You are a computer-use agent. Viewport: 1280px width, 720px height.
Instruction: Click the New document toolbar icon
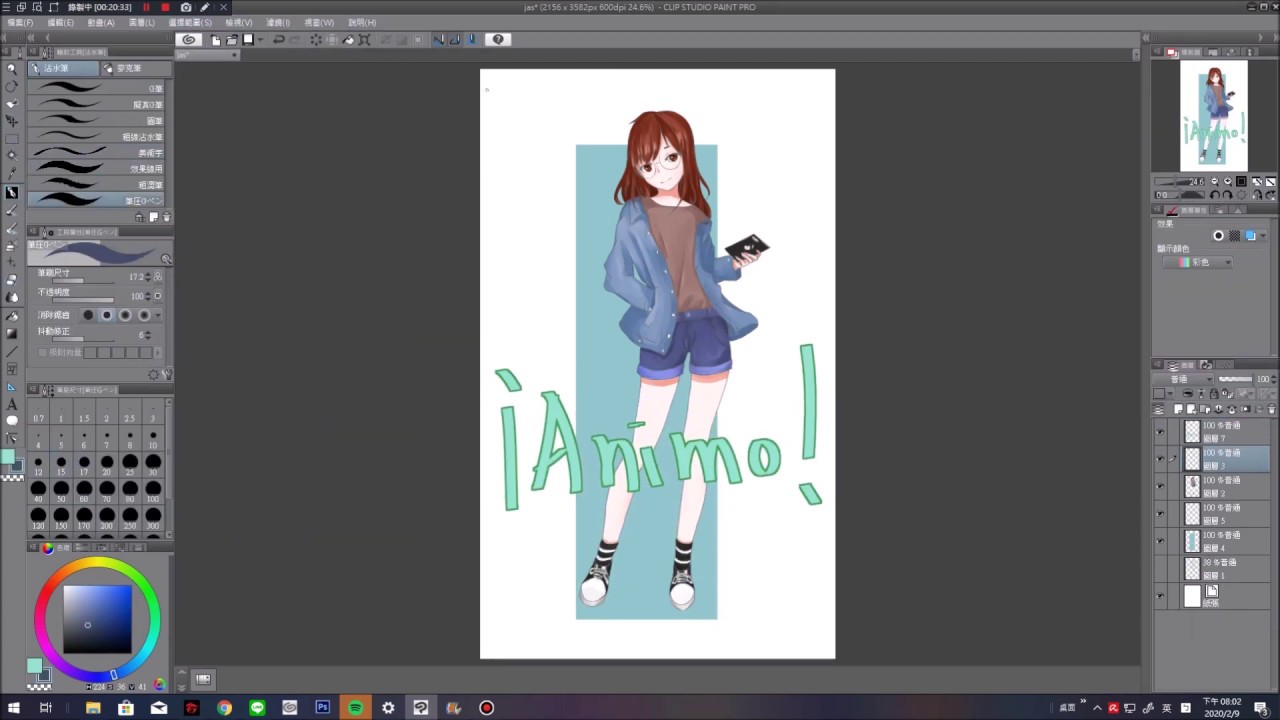[x=216, y=40]
